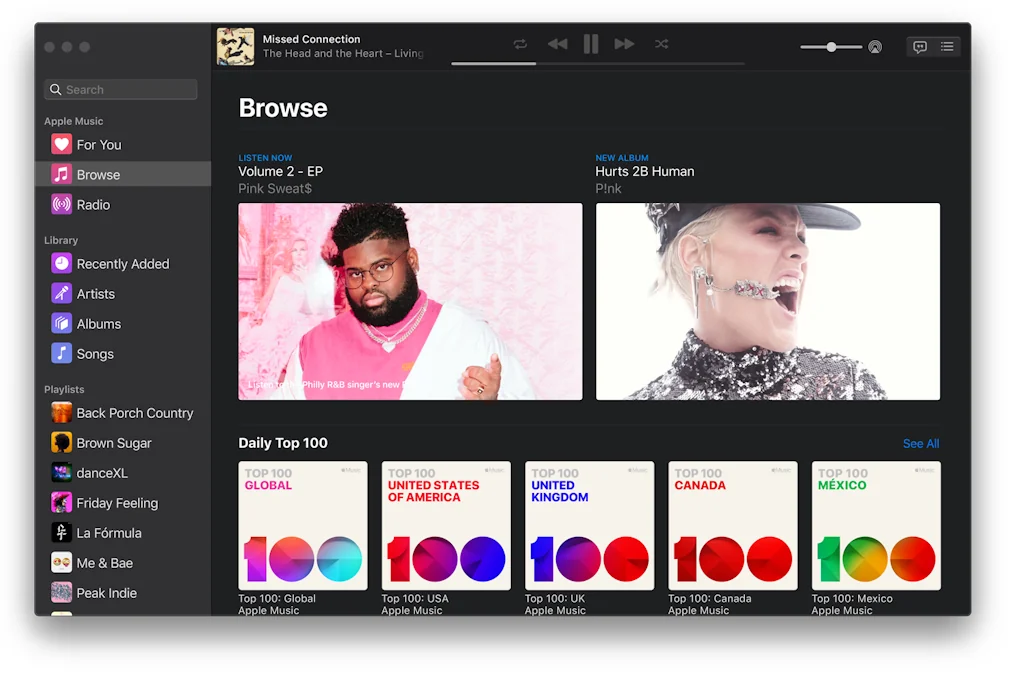Open the danceXL playlist
The width and height of the screenshot is (1024, 679).
(101, 472)
